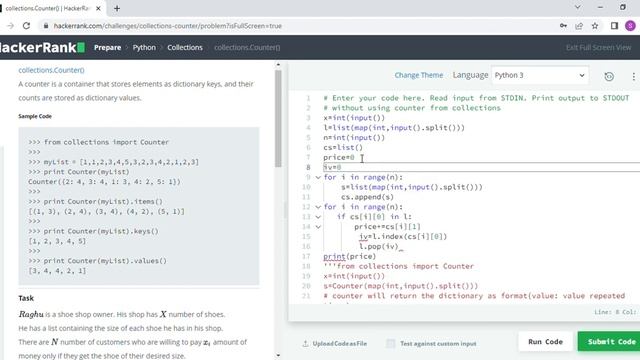
Task: Click code line cs=list()
Action: 343,148
